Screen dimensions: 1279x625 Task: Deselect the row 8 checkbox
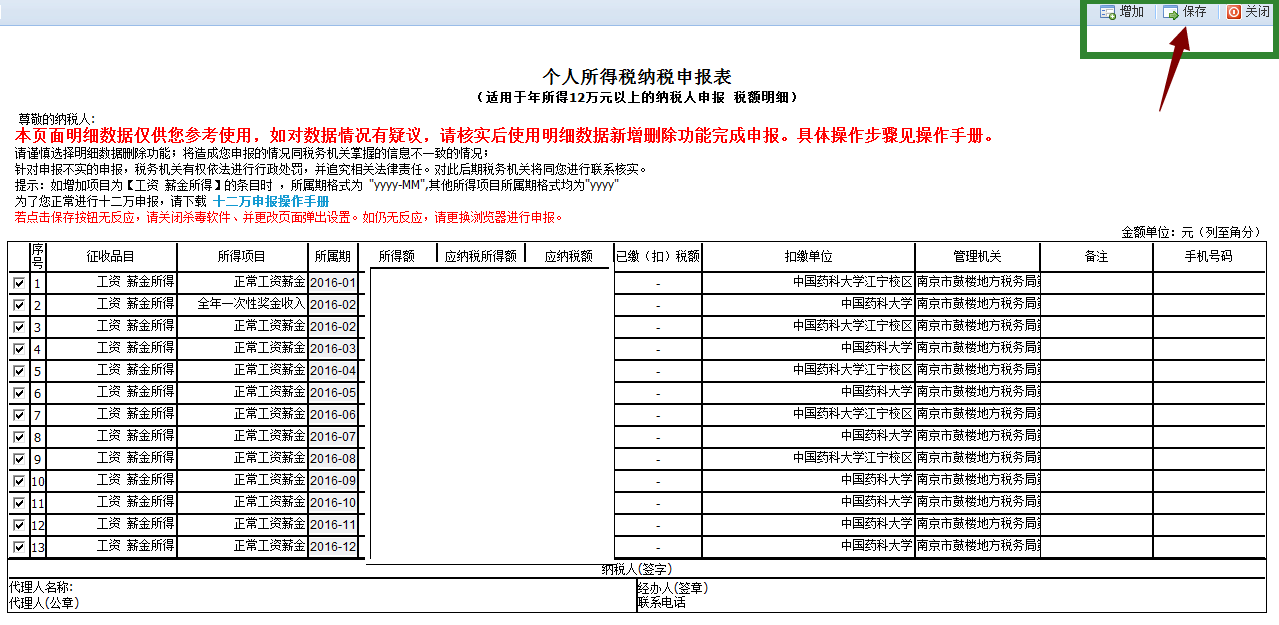pos(19,437)
